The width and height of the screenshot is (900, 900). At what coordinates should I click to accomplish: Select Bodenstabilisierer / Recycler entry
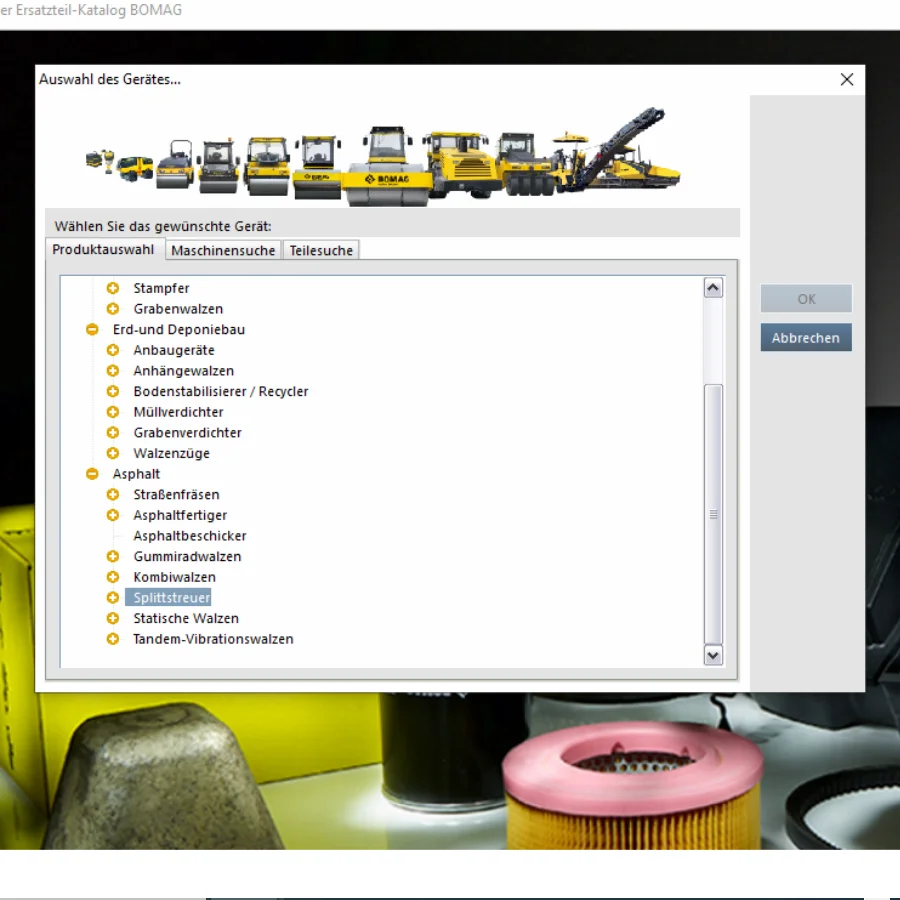point(221,391)
